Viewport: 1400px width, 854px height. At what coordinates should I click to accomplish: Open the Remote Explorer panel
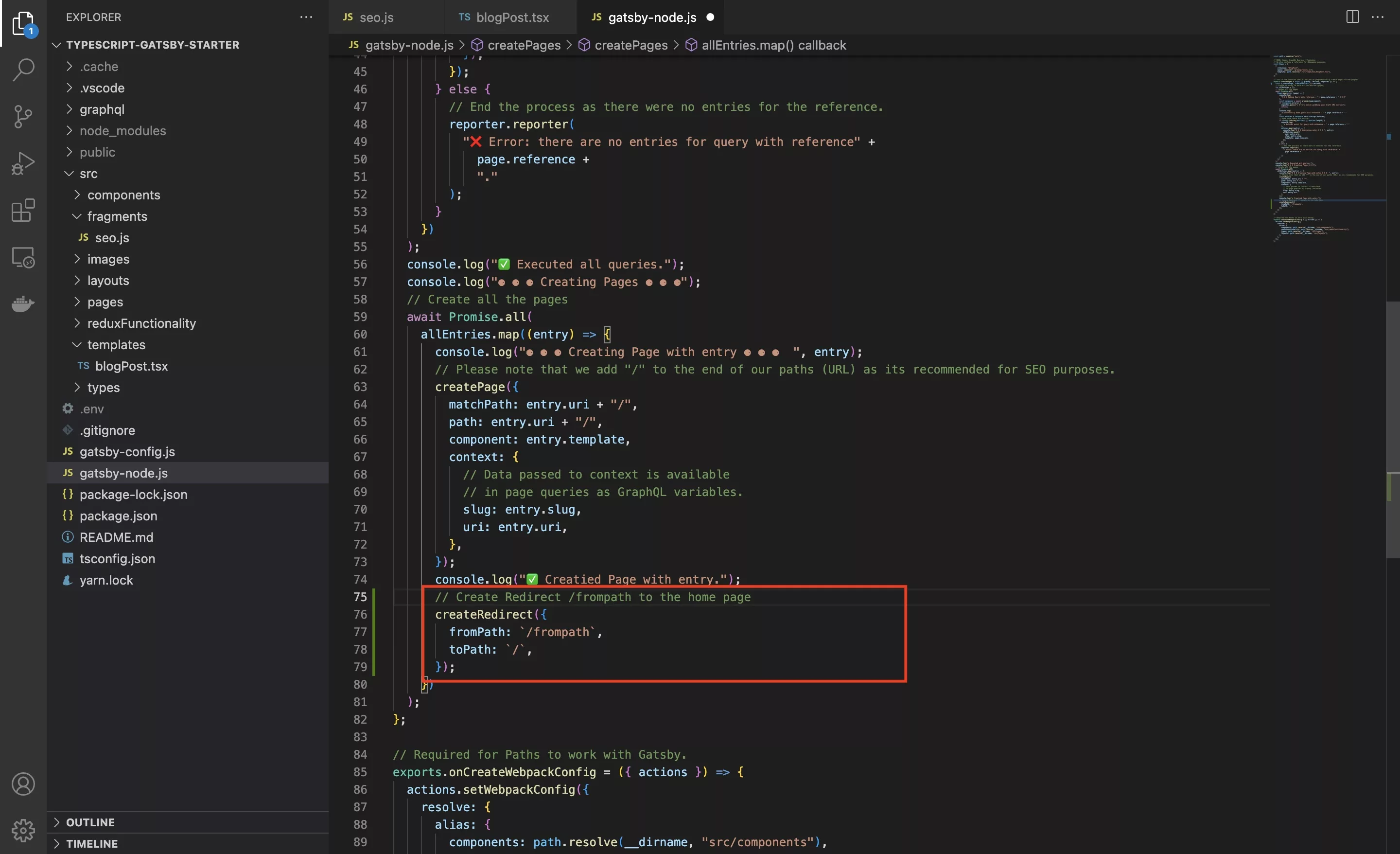click(x=23, y=258)
